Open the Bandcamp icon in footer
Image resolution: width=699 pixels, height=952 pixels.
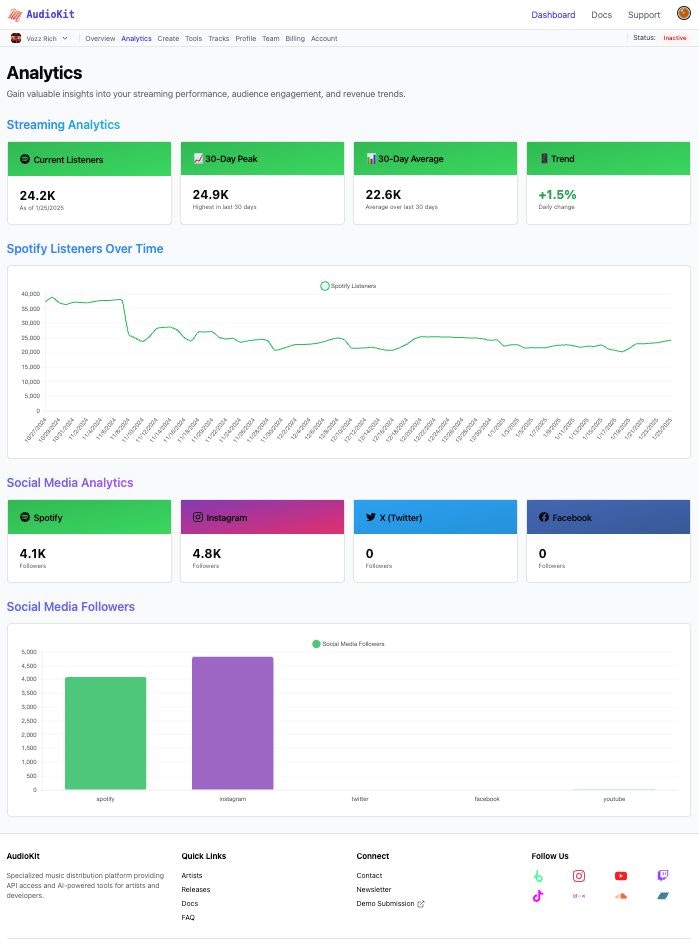pyautogui.click(x=663, y=896)
